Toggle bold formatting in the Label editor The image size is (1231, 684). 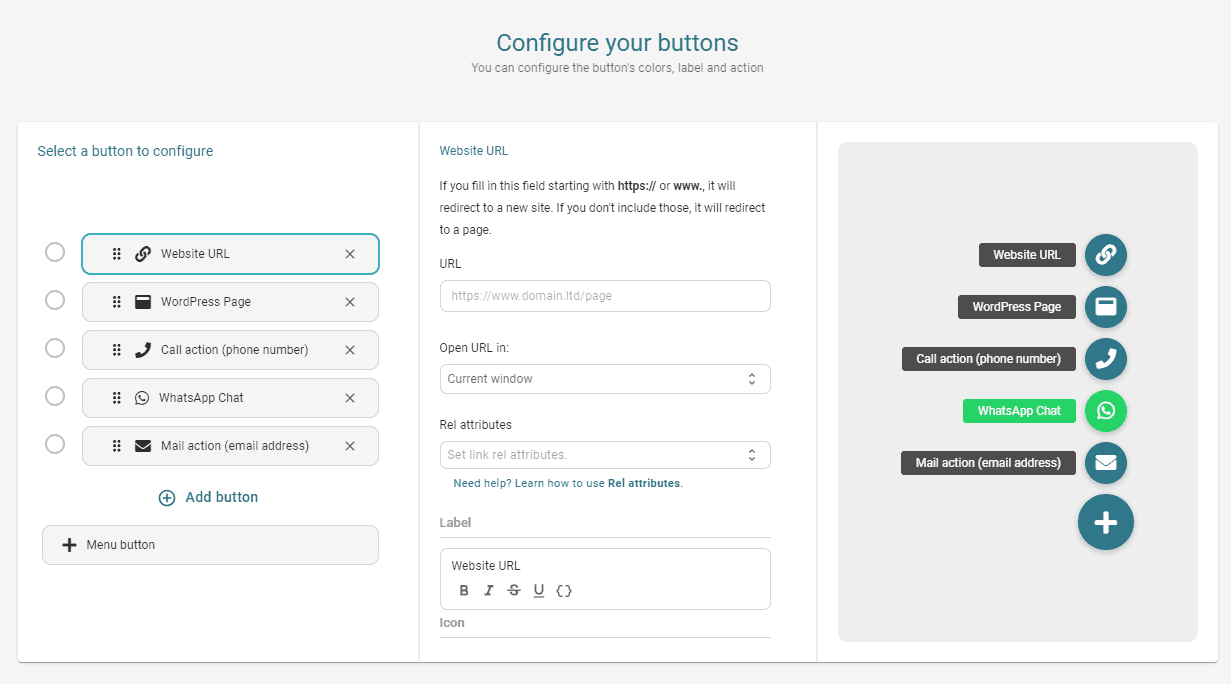(463, 590)
